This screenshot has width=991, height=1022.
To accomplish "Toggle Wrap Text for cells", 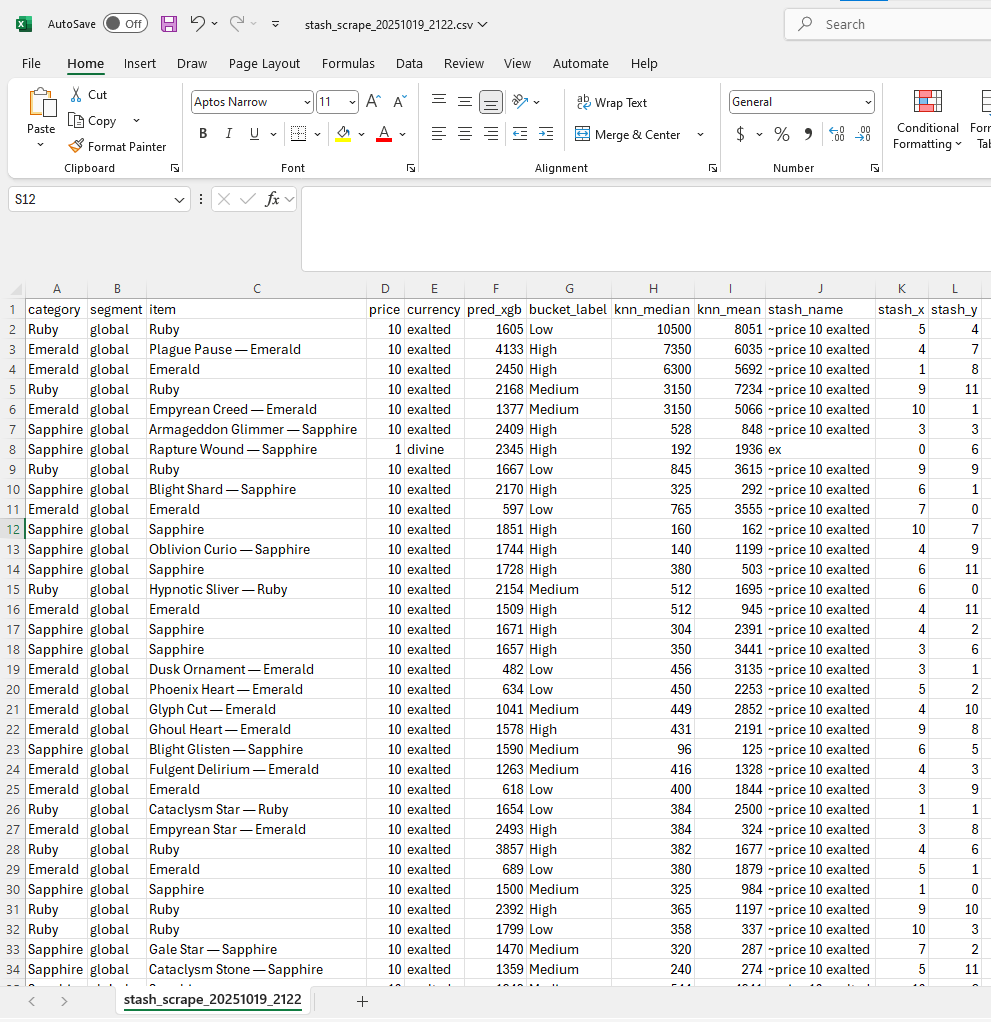I will coord(612,103).
